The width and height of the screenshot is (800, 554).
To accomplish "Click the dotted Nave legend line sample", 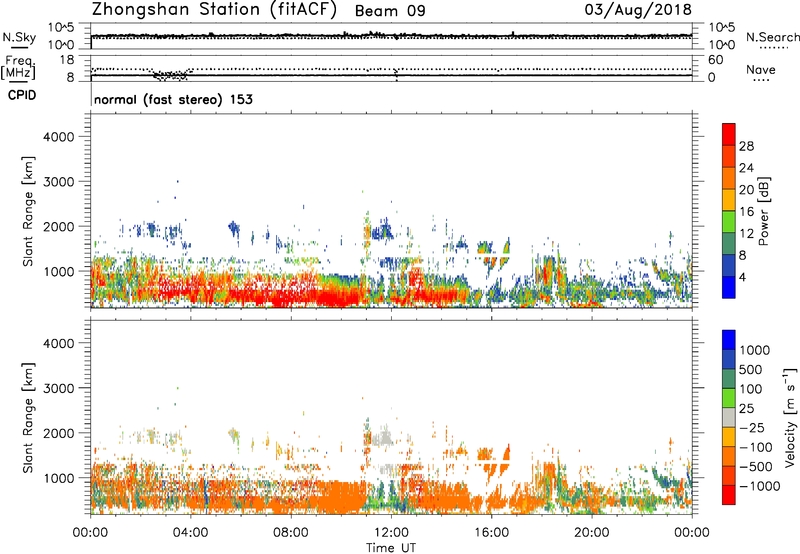I will tap(761, 81).
